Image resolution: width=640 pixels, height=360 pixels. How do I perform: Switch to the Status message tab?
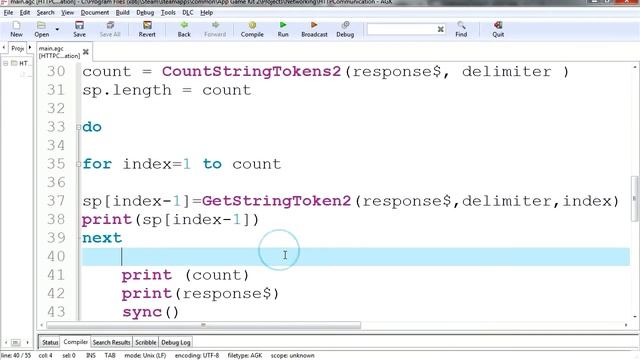[x=50, y=342]
